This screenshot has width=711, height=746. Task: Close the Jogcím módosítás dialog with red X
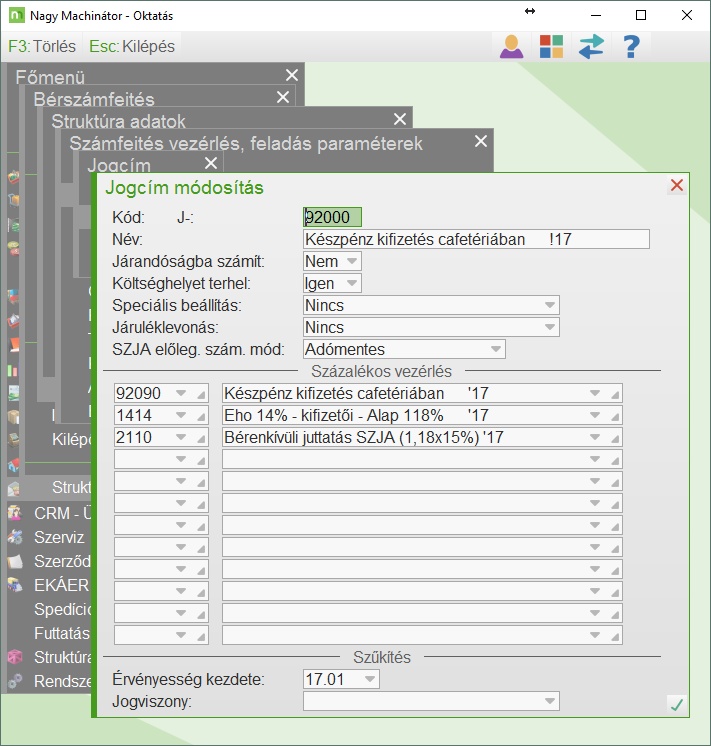pyautogui.click(x=677, y=186)
